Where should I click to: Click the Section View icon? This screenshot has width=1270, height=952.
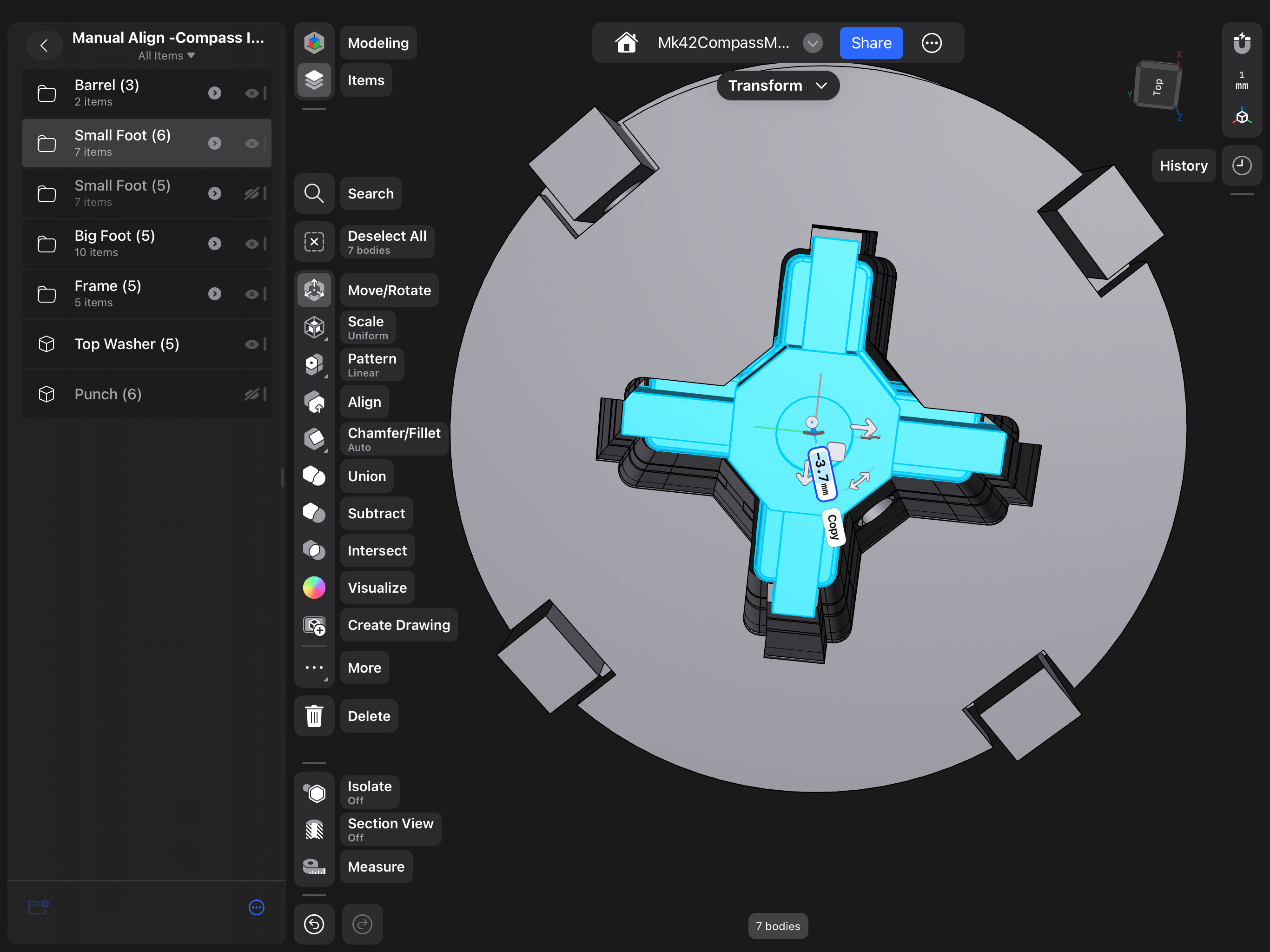click(x=314, y=830)
